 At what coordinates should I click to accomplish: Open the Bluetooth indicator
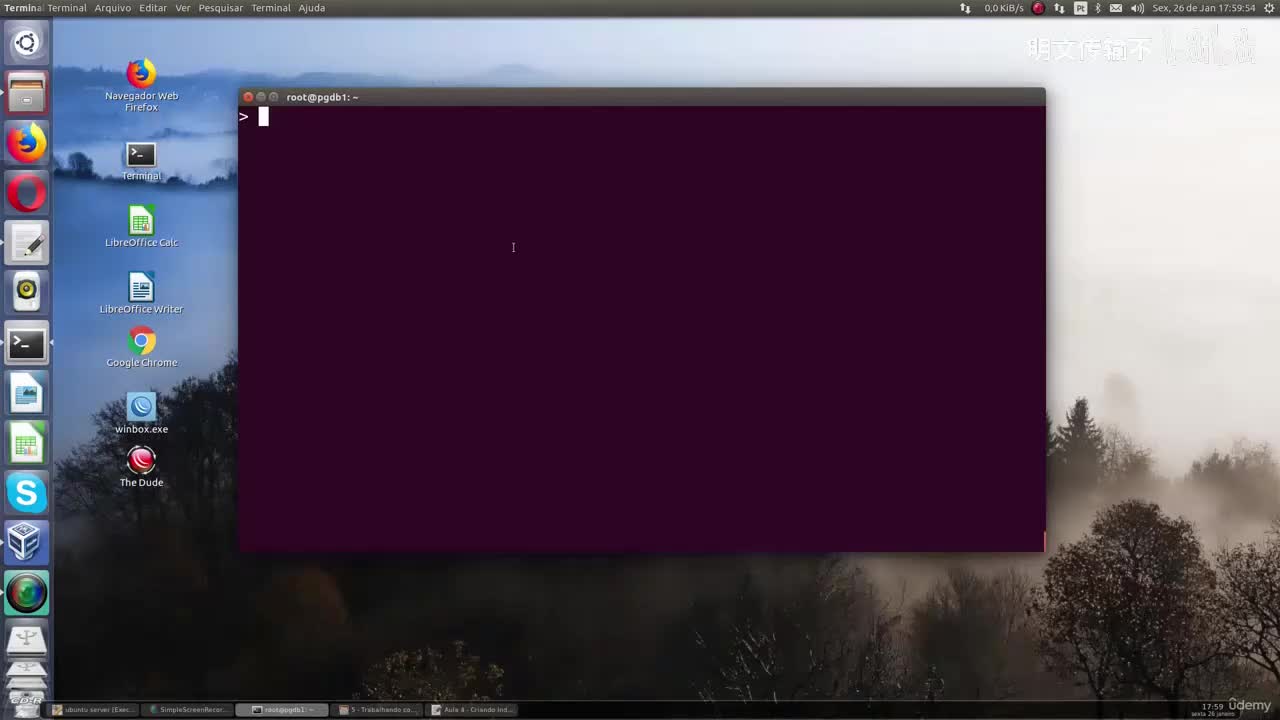point(1098,8)
